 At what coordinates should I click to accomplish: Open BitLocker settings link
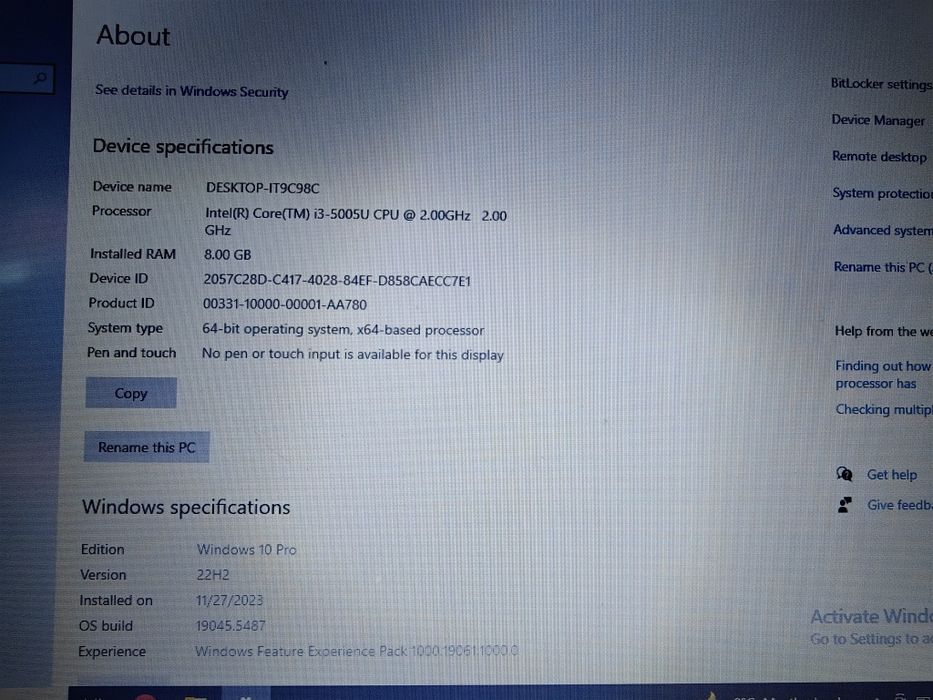pyautogui.click(x=881, y=84)
